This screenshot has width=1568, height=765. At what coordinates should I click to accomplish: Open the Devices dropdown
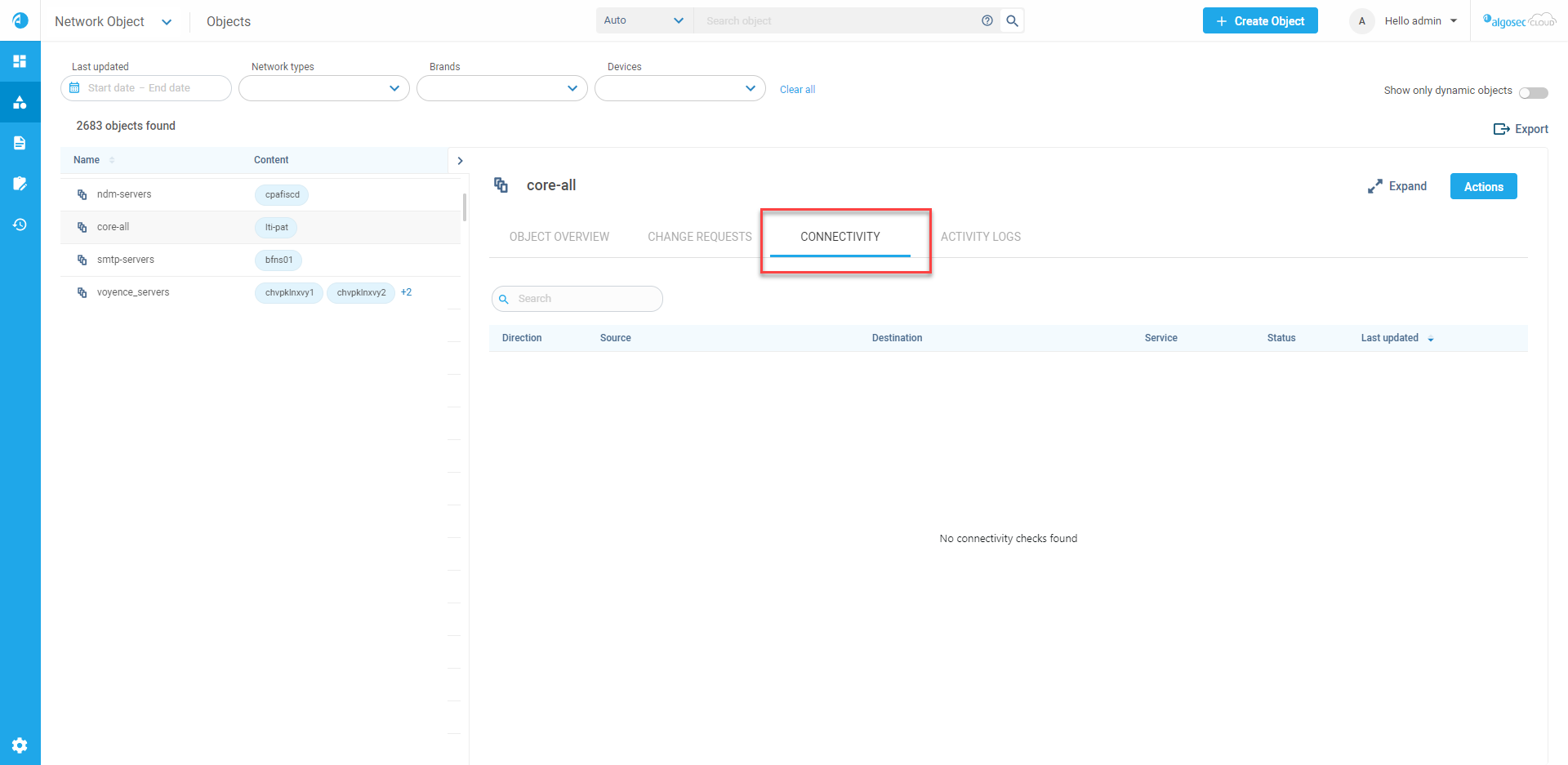(x=679, y=88)
